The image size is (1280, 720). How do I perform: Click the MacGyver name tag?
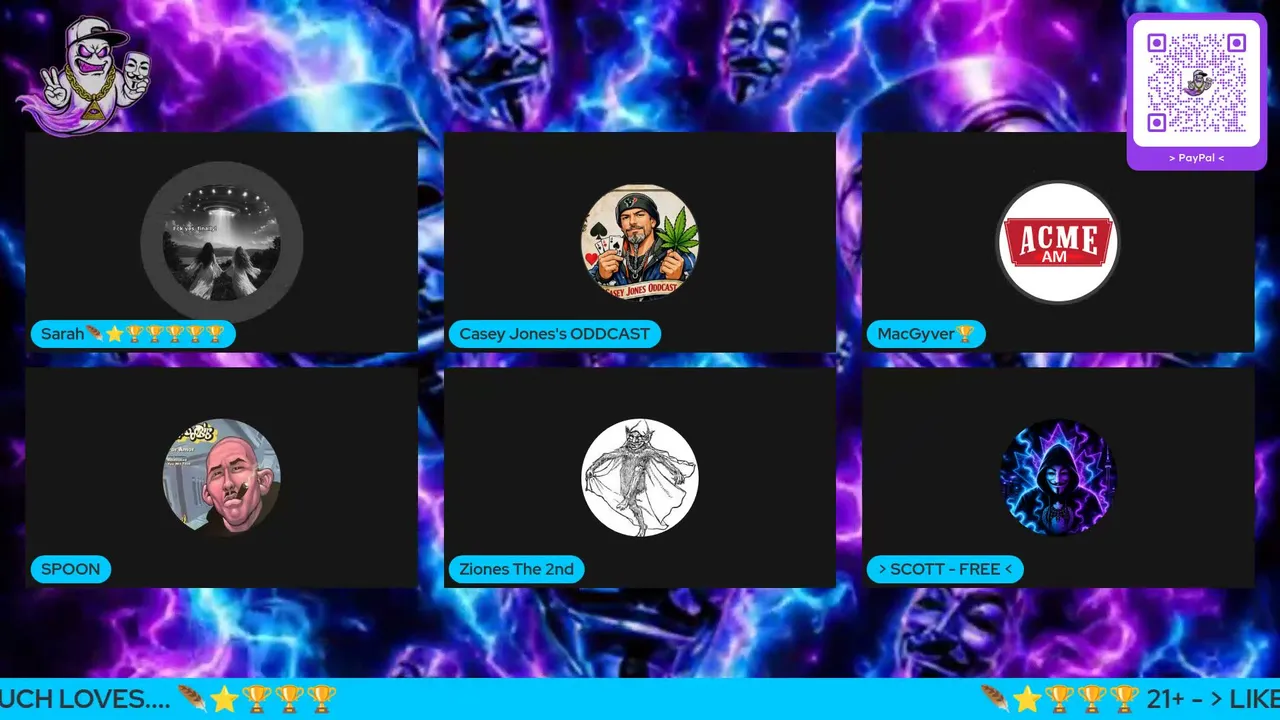point(926,334)
